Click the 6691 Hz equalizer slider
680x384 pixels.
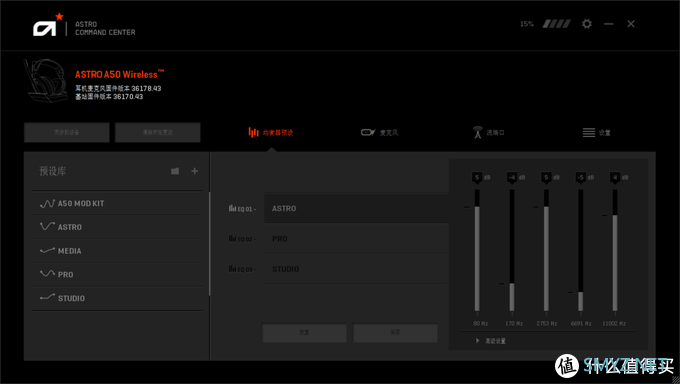pos(580,250)
